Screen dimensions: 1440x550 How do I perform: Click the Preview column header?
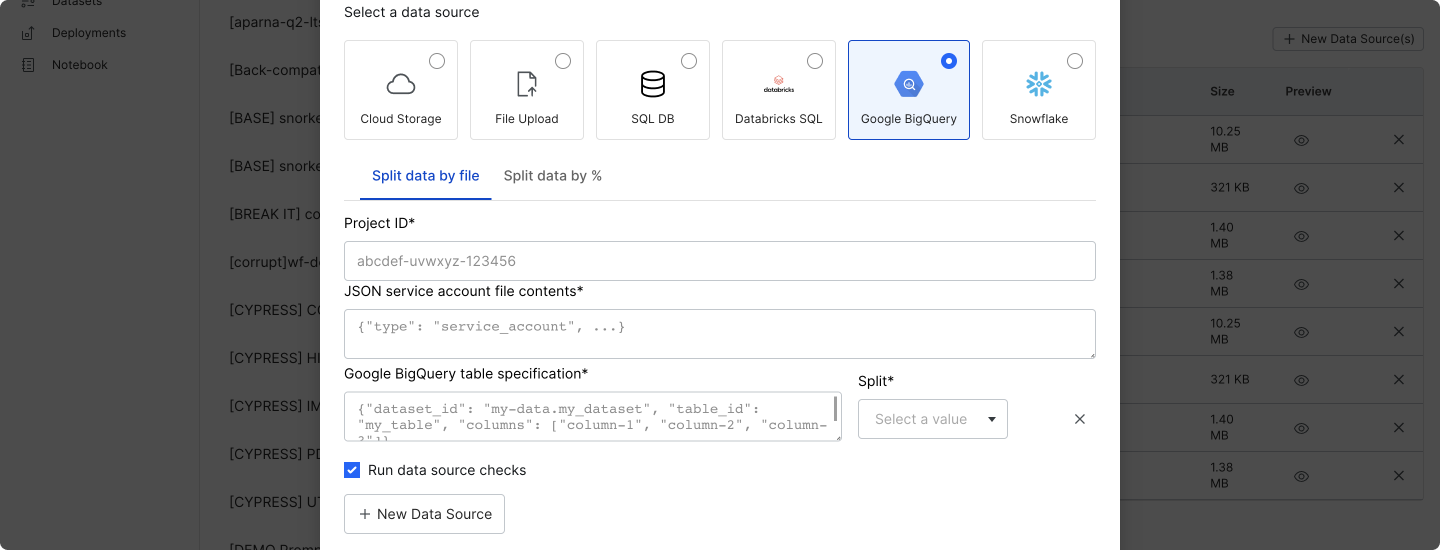point(1308,91)
